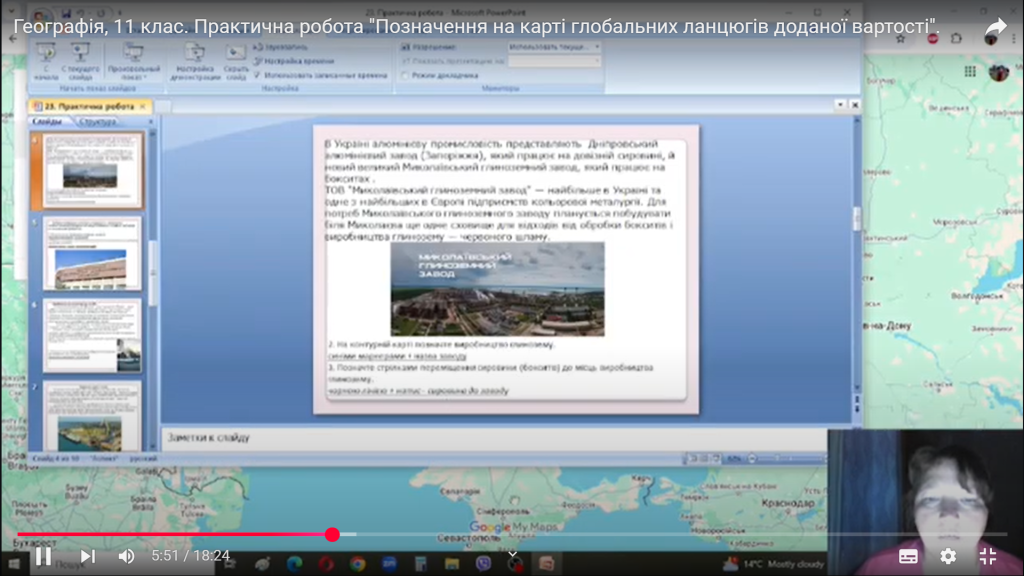Click the Google account avatar on the map

[999, 72]
